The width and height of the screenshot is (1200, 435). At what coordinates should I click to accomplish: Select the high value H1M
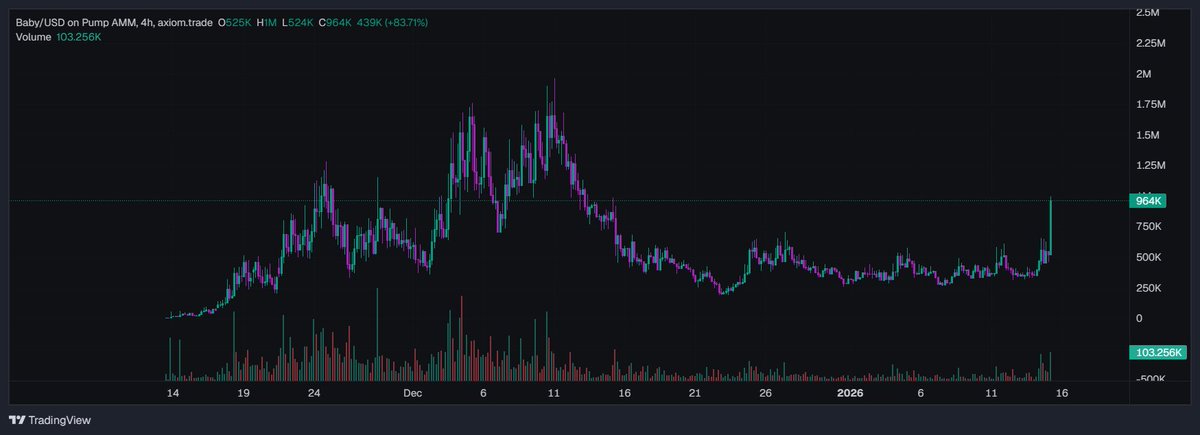pos(266,22)
